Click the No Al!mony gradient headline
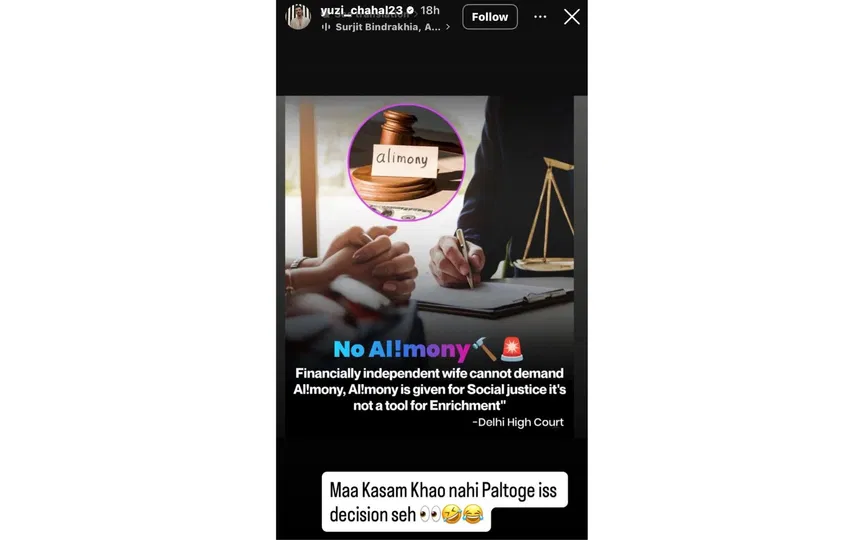864x540 pixels. click(401, 349)
